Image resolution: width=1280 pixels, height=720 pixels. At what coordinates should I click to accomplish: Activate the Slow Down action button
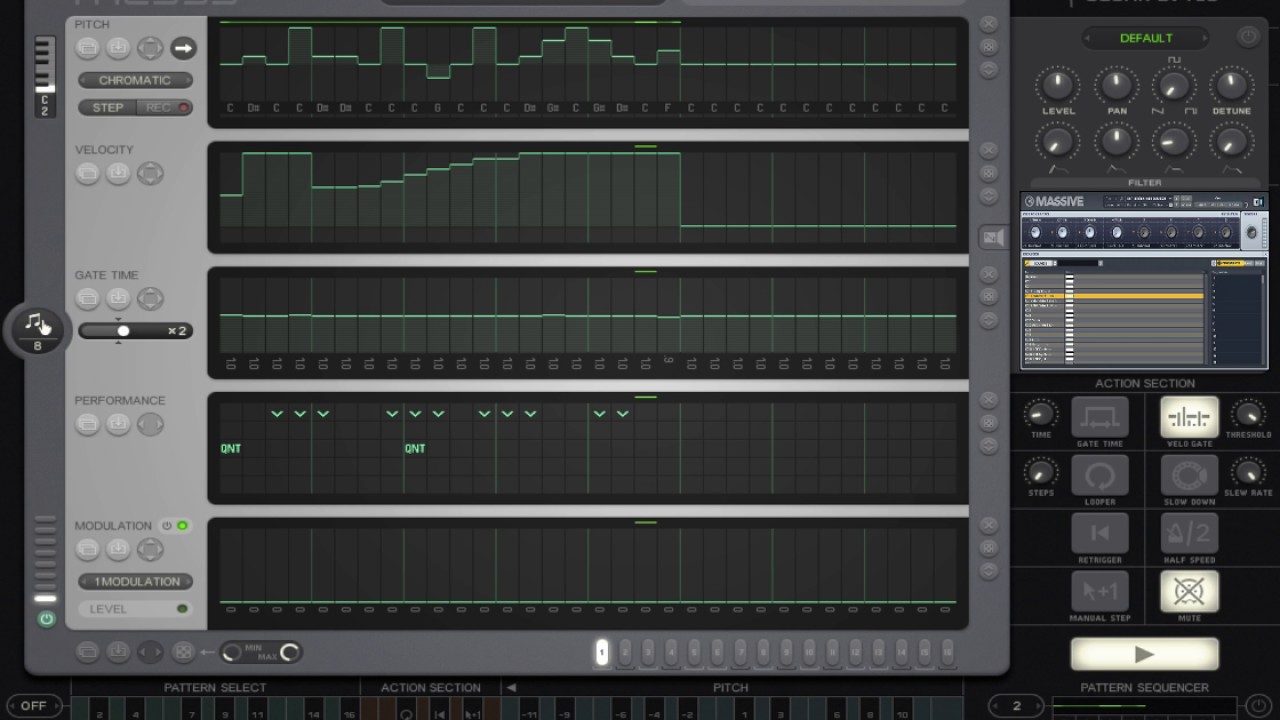(x=1189, y=476)
